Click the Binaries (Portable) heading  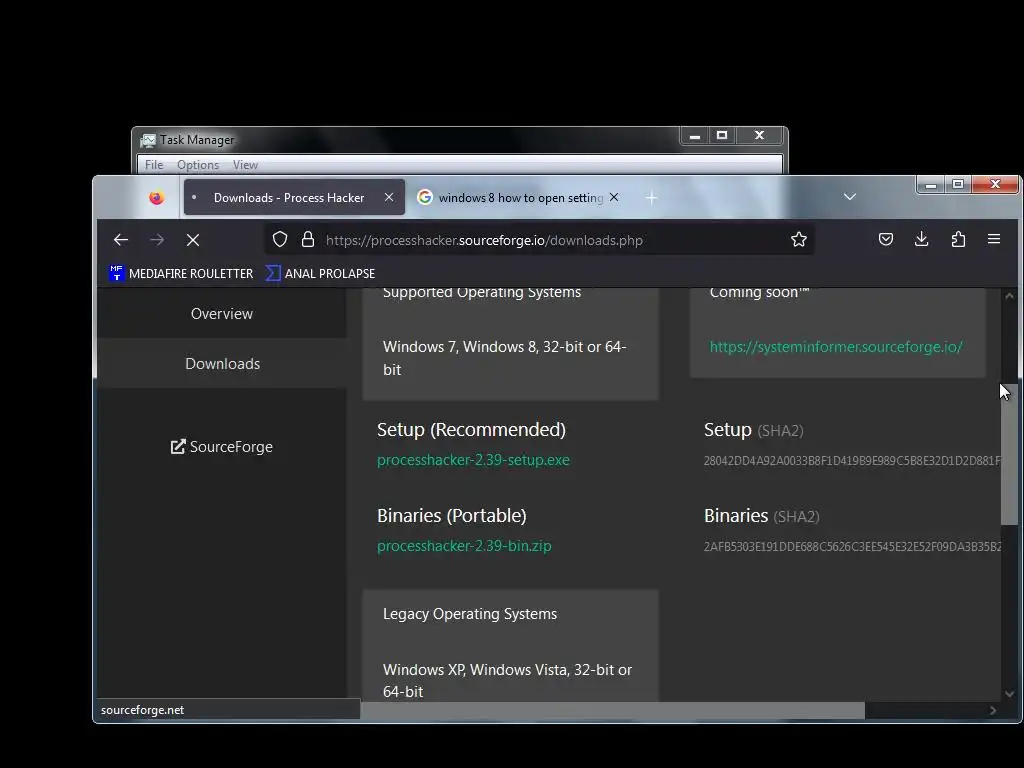coord(452,516)
